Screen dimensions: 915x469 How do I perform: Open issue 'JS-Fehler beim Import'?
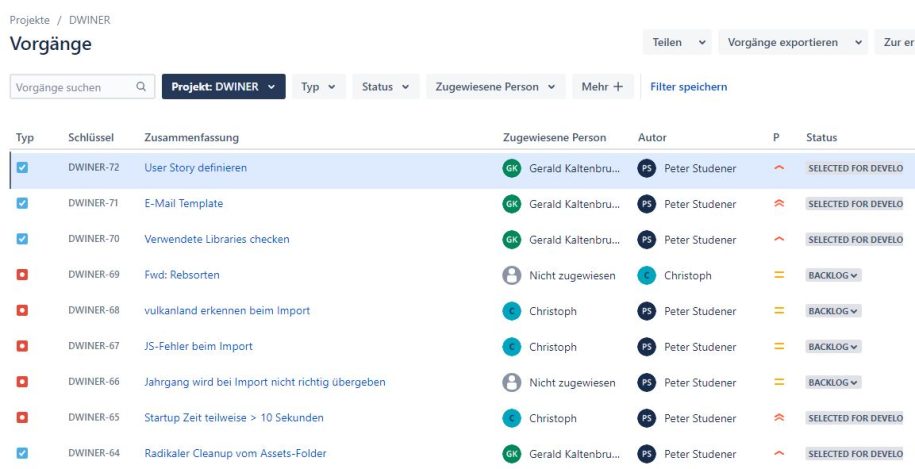198,346
